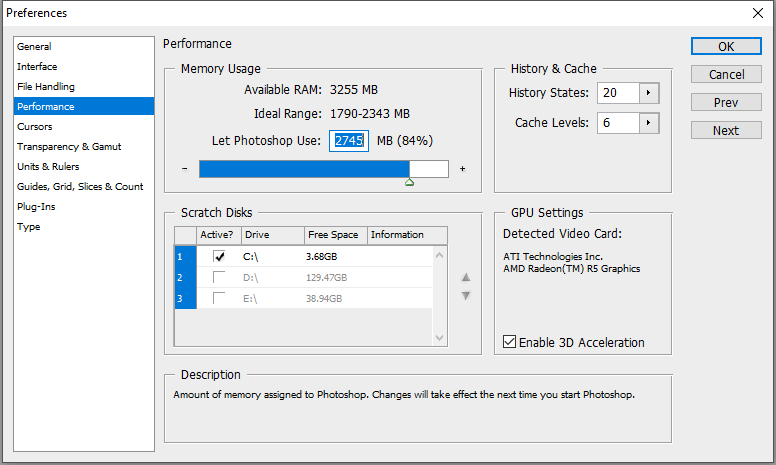Move scratch disk down with arrow icon
Image resolution: width=776 pixels, height=465 pixels.
[465, 295]
